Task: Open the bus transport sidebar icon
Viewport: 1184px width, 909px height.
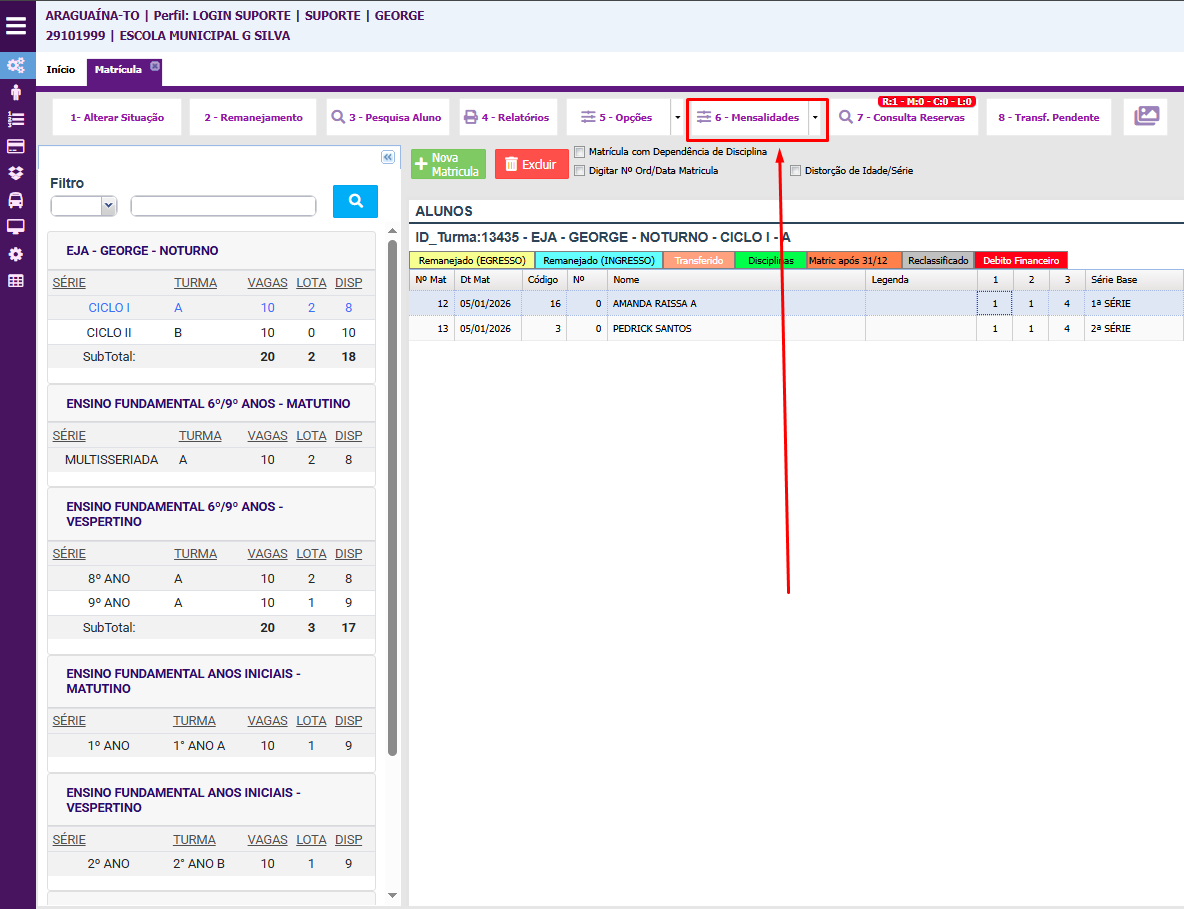Action: [x=16, y=200]
